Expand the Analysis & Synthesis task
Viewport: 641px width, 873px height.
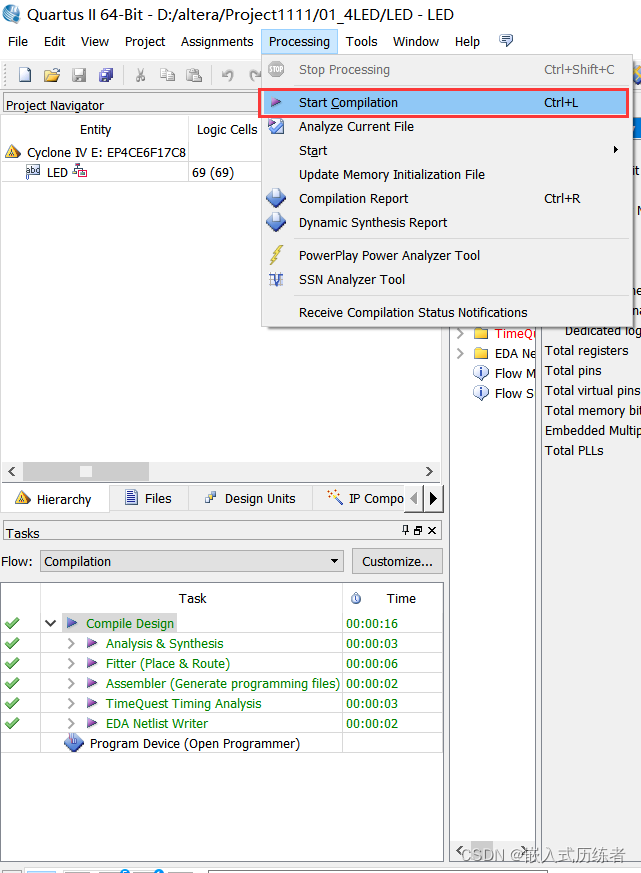click(71, 643)
